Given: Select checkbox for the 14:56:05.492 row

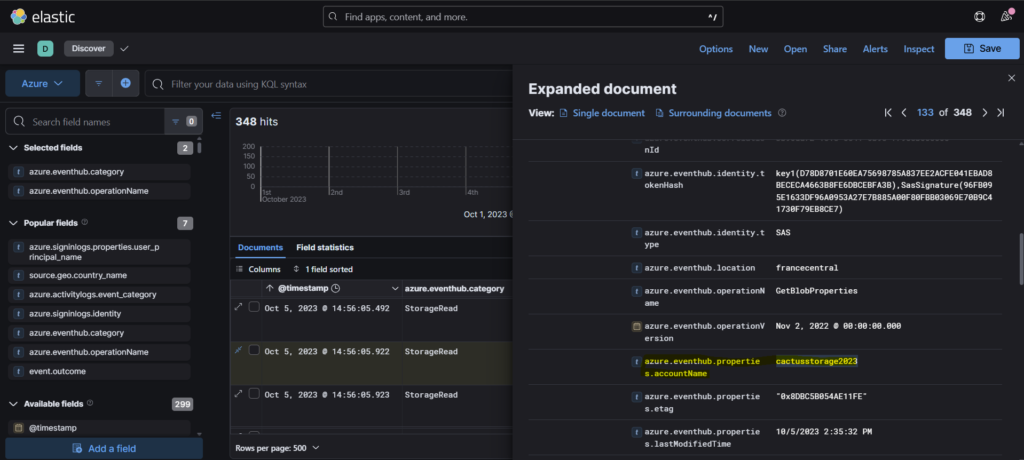Looking at the screenshot, I should (x=254, y=308).
